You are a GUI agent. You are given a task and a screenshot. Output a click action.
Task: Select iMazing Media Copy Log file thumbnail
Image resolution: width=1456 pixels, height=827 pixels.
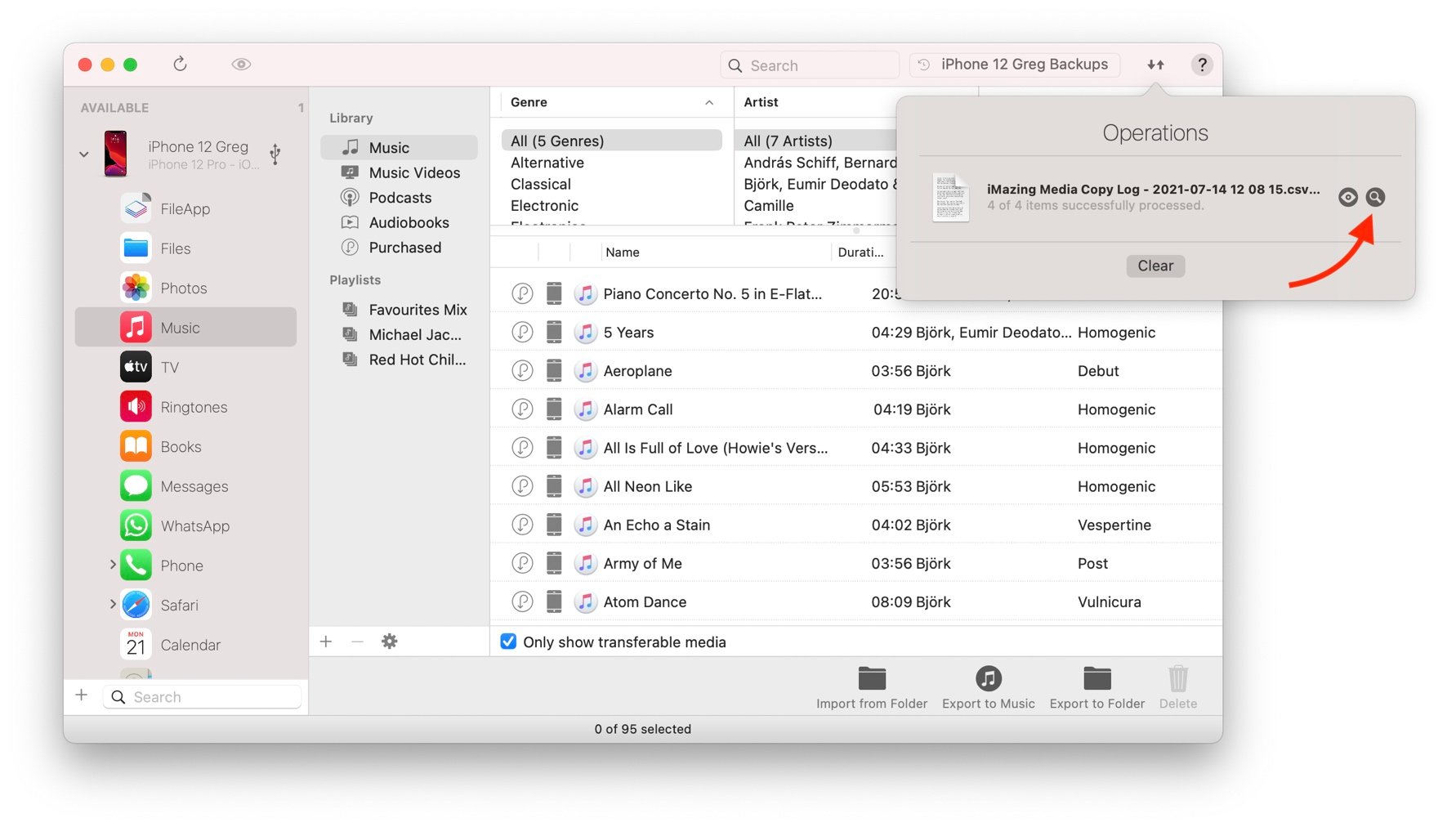[950, 197]
